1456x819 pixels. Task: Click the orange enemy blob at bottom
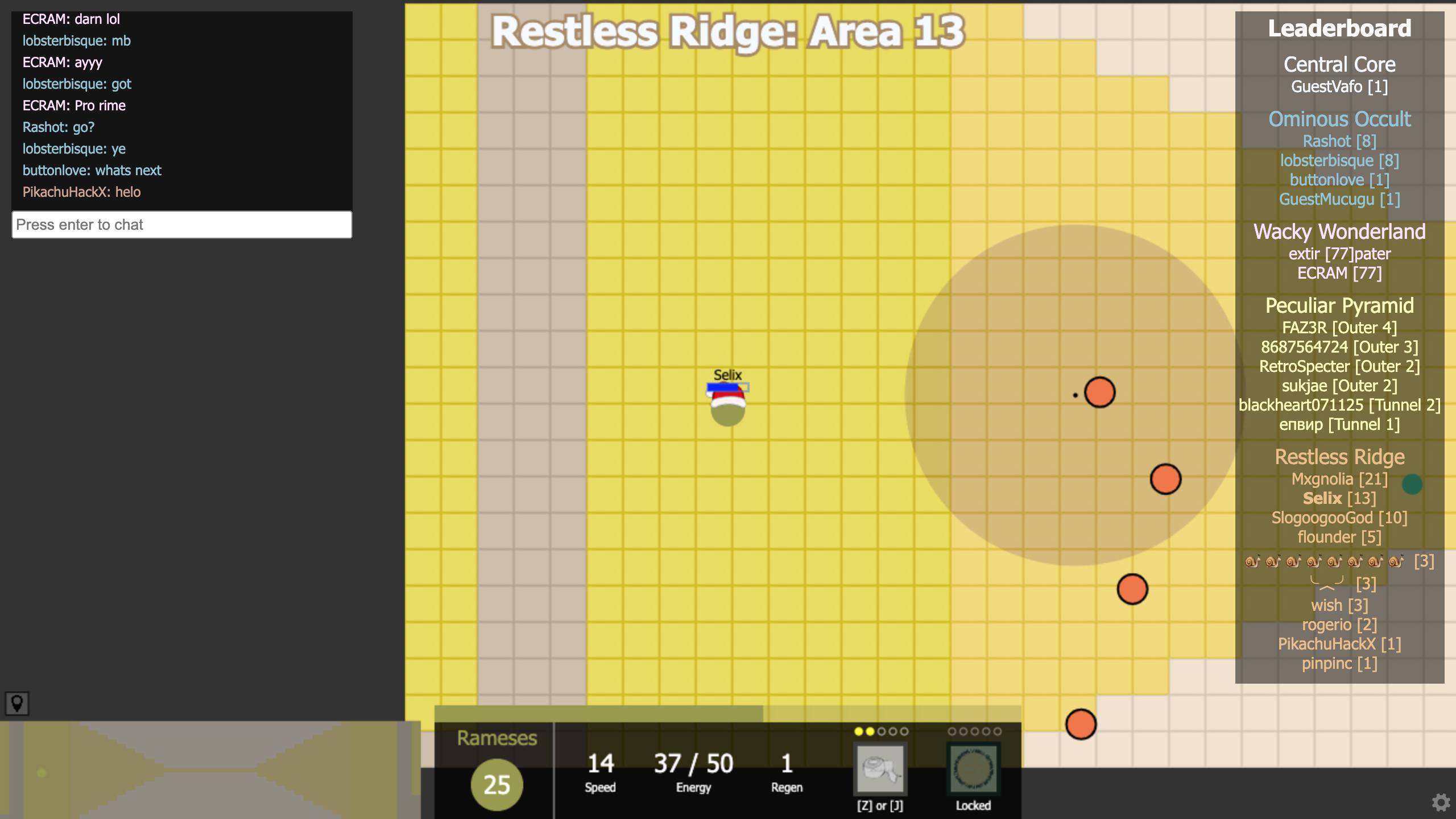(1080, 724)
